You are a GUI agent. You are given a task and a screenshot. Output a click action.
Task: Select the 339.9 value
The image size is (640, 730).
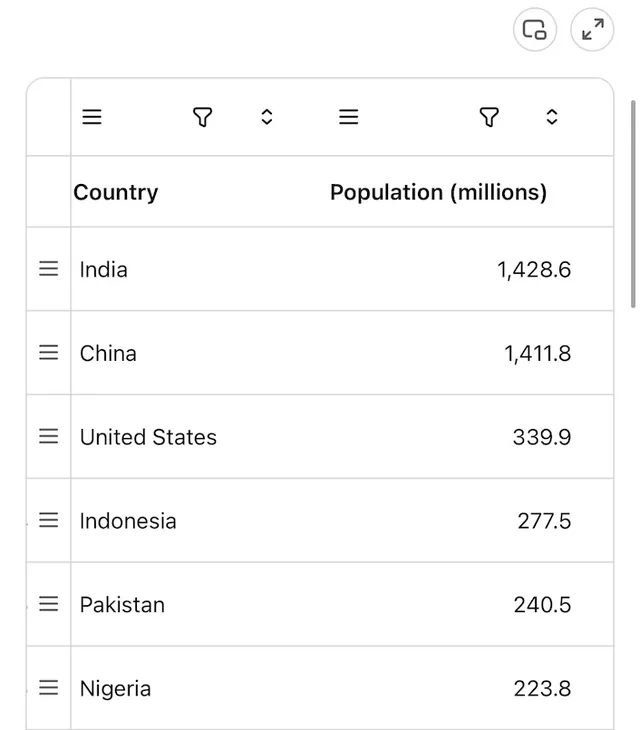pyautogui.click(x=542, y=437)
